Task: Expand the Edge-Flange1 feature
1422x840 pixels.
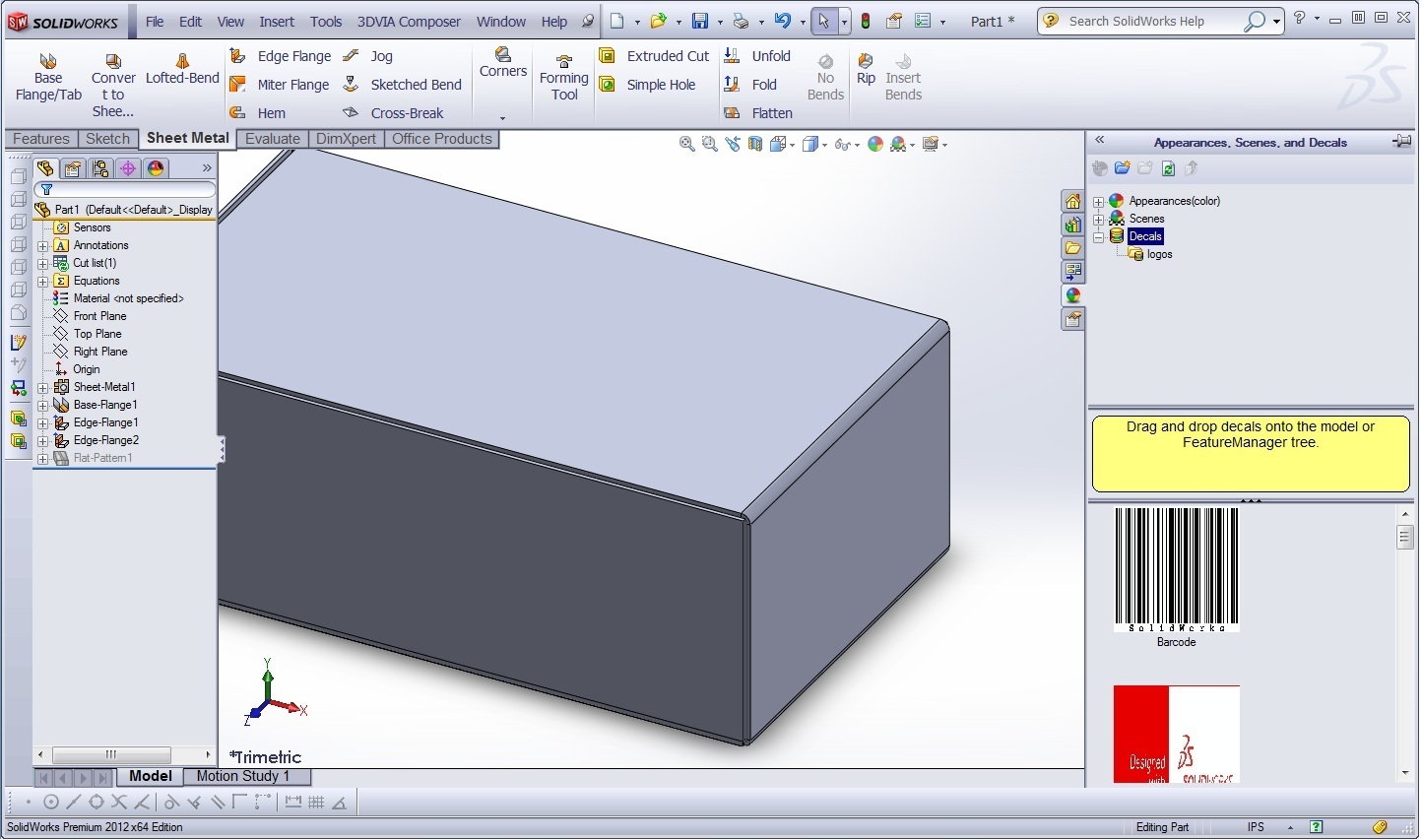Action: coord(43,423)
